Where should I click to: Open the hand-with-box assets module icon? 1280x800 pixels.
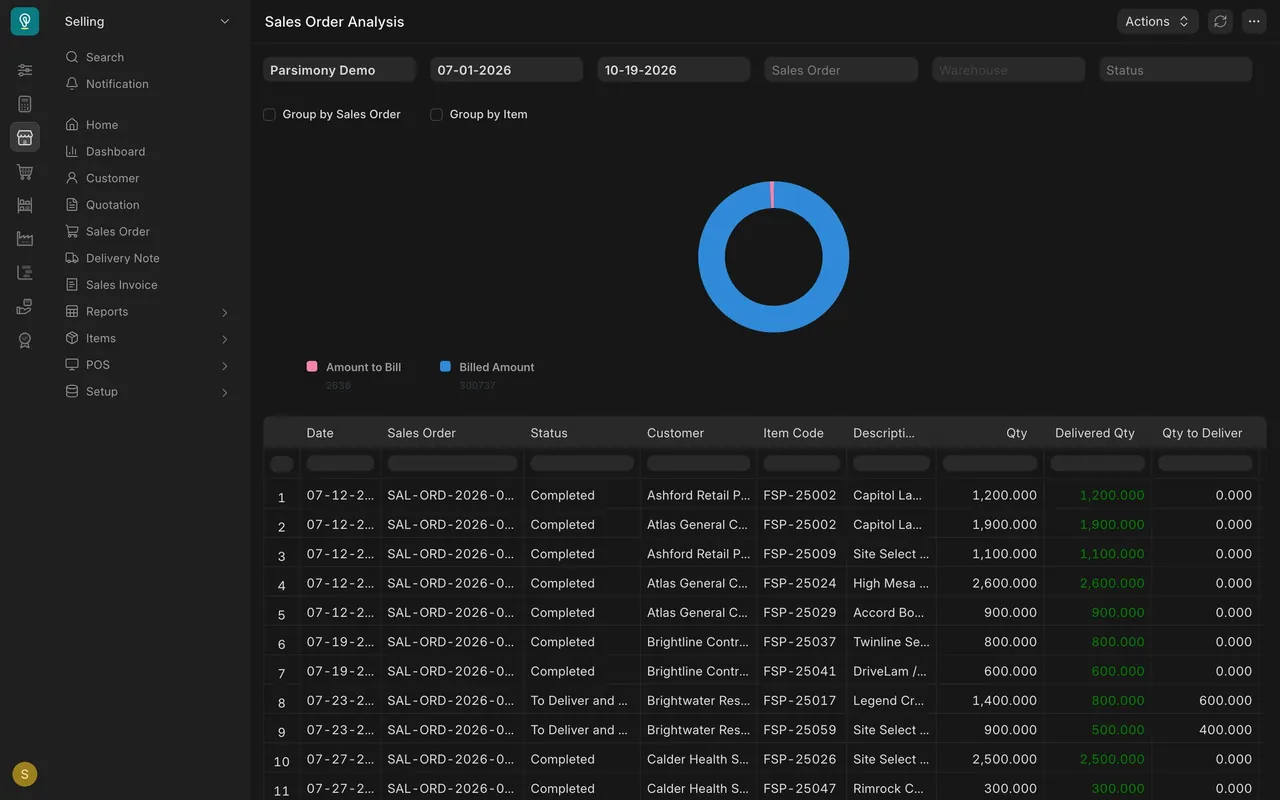tap(25, 307)
